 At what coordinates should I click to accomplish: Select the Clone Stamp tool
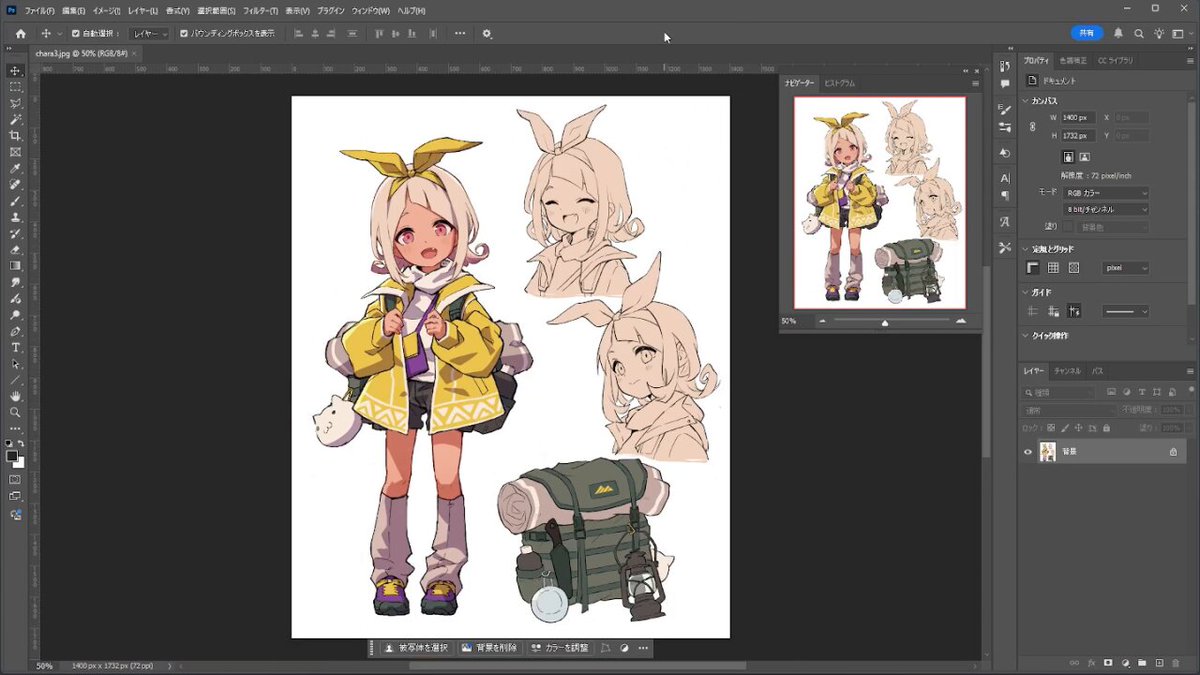pyautogui.click(x=15, y=217)
